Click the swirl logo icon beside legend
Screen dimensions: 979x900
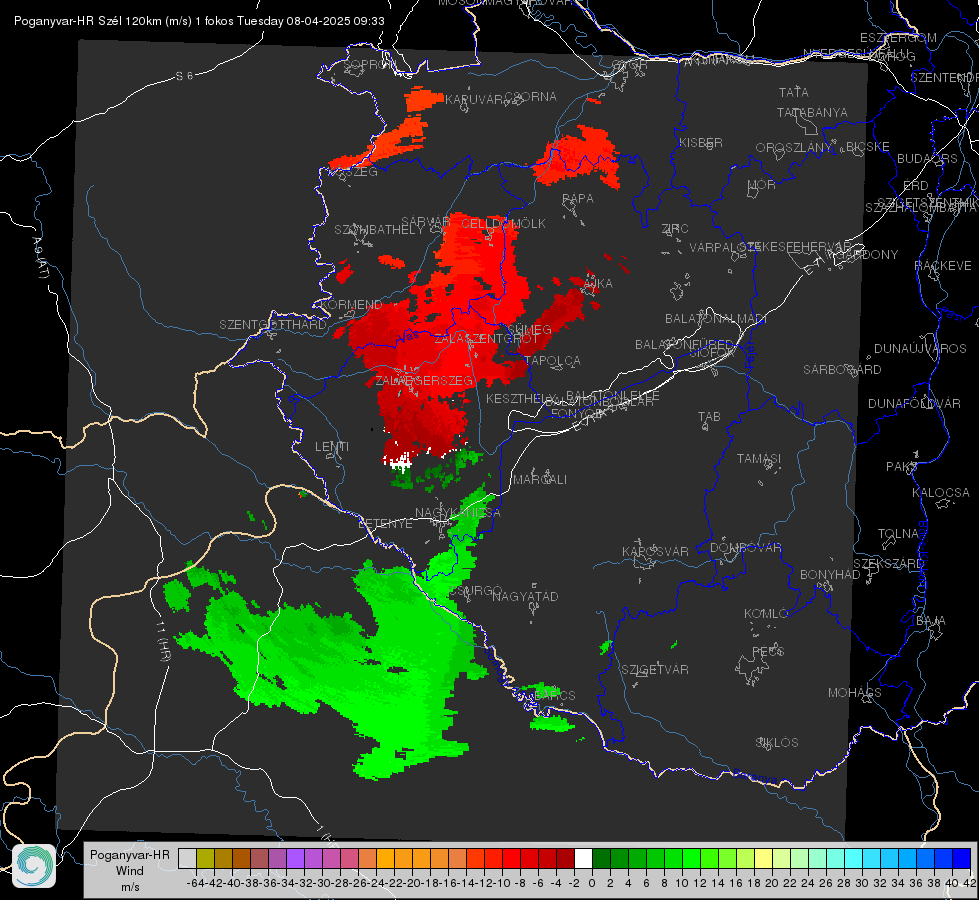tap(34, 866)
